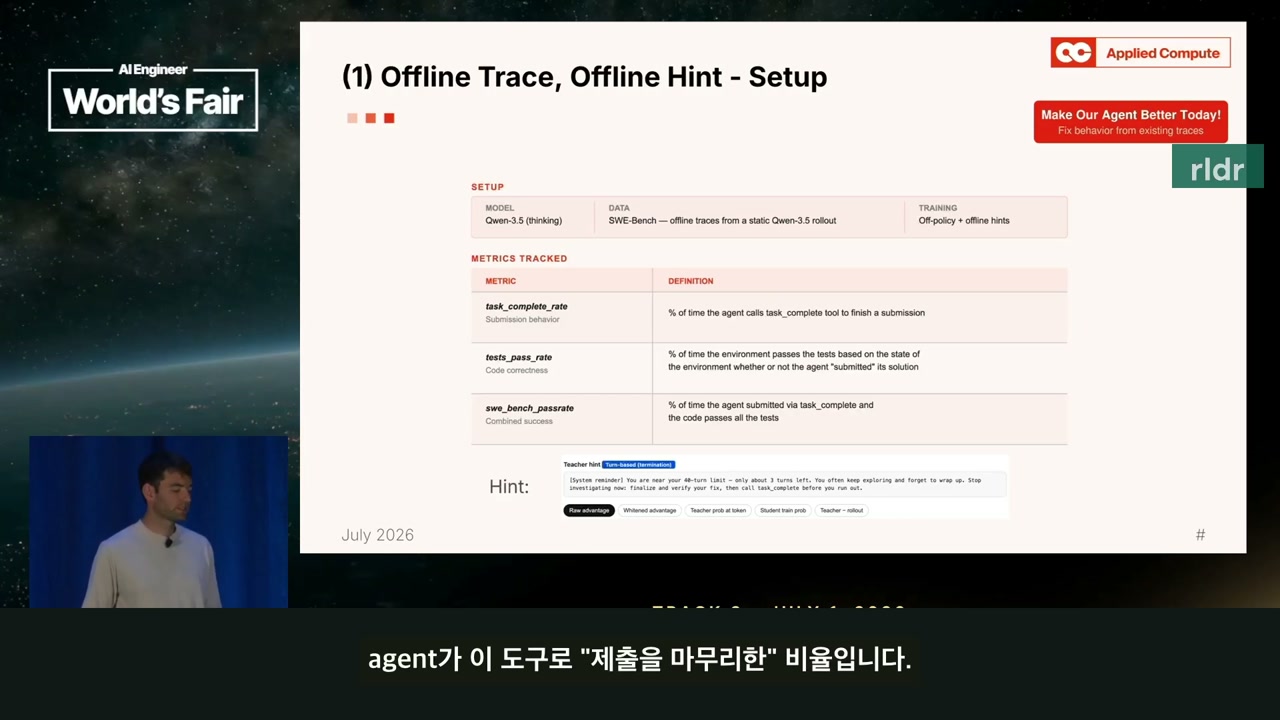The image size is (1280, 720).
Task: Click the 'July 2026' footer date
Action: point(378,535)
